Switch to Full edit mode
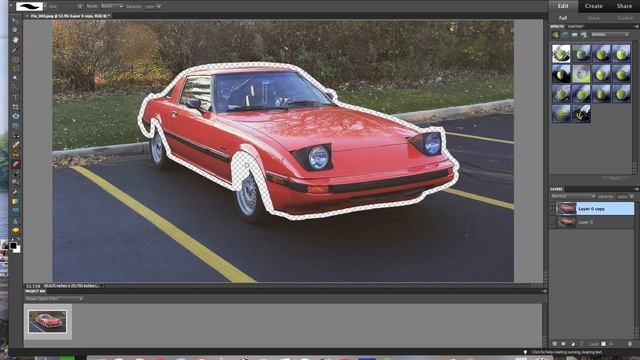The image size is (640, 360). point(563,18)
